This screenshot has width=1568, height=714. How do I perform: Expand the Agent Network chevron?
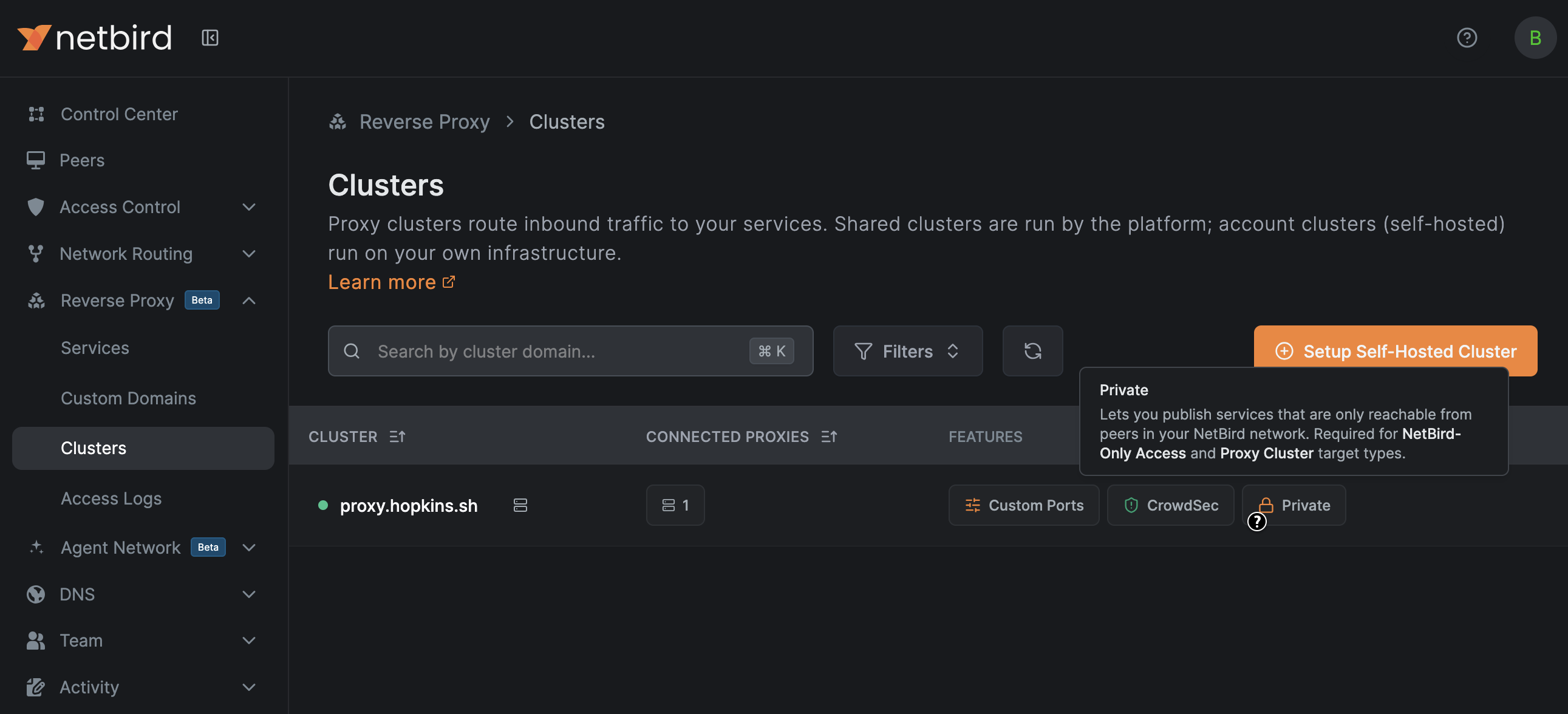tap(248, 547)
